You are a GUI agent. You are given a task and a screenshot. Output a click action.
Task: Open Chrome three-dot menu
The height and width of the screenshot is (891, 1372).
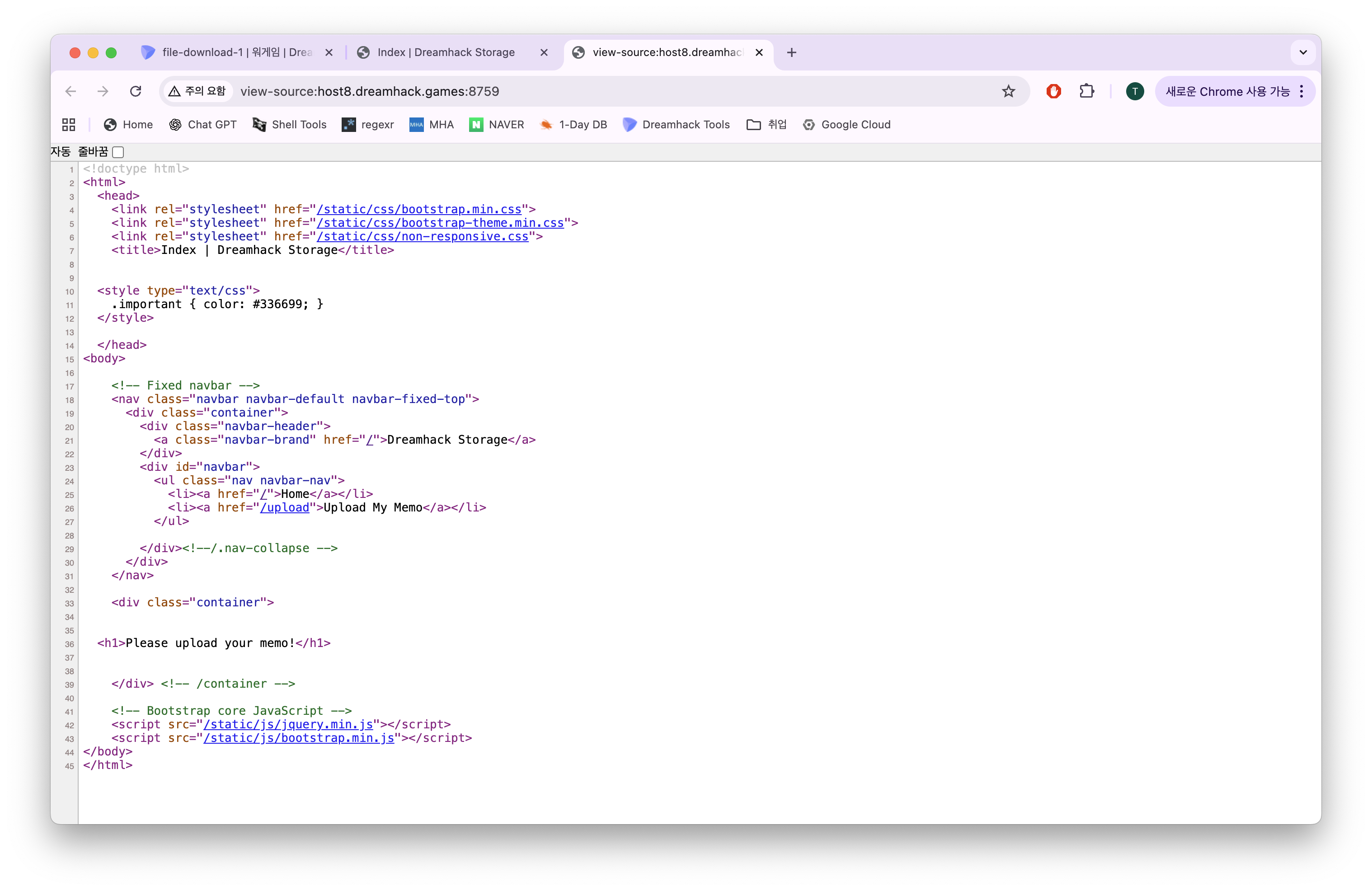(x=1302, y=91)
